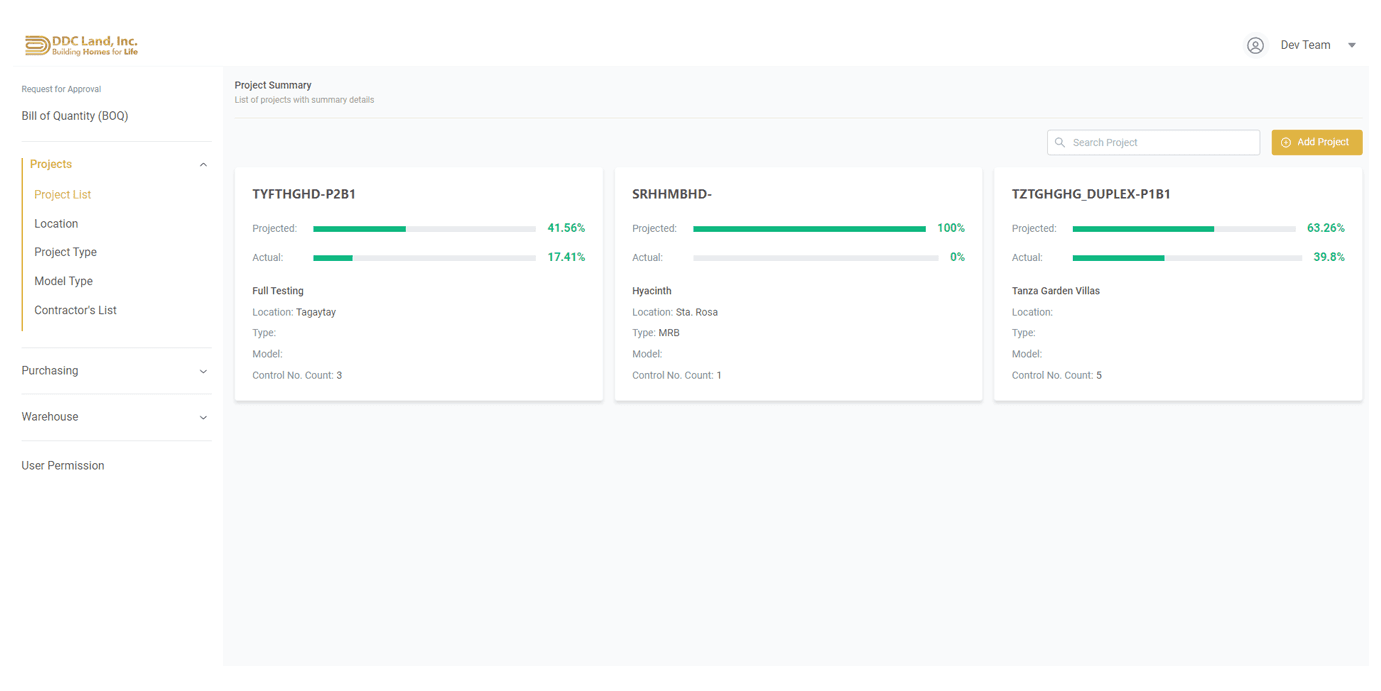1381x691 pixels.
Task: Go to Location in sidebar
Action: click(56, 224)
